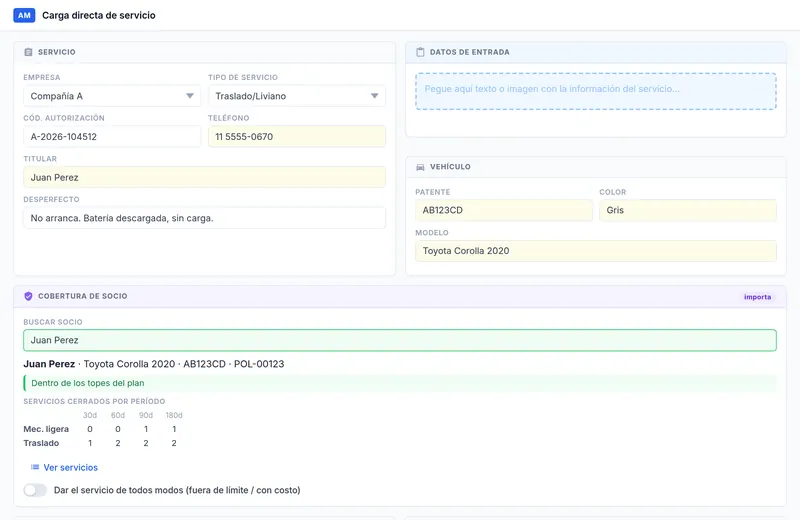
Task: Click the Servicio clipboard icon
Action: click(x=29, y=52)
